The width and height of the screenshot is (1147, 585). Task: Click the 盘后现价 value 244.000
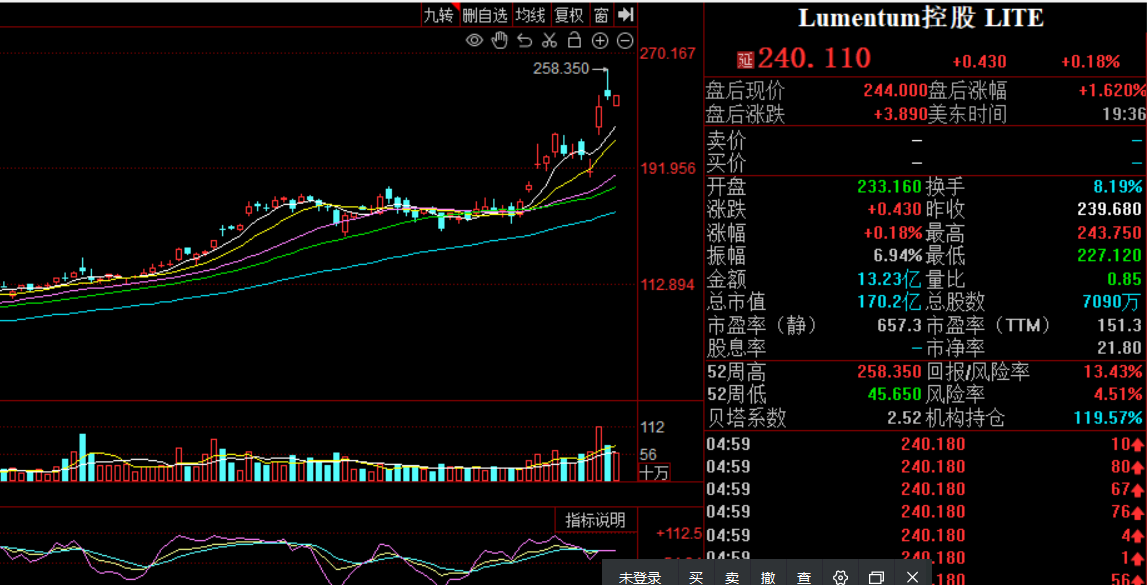click(895, 91)
